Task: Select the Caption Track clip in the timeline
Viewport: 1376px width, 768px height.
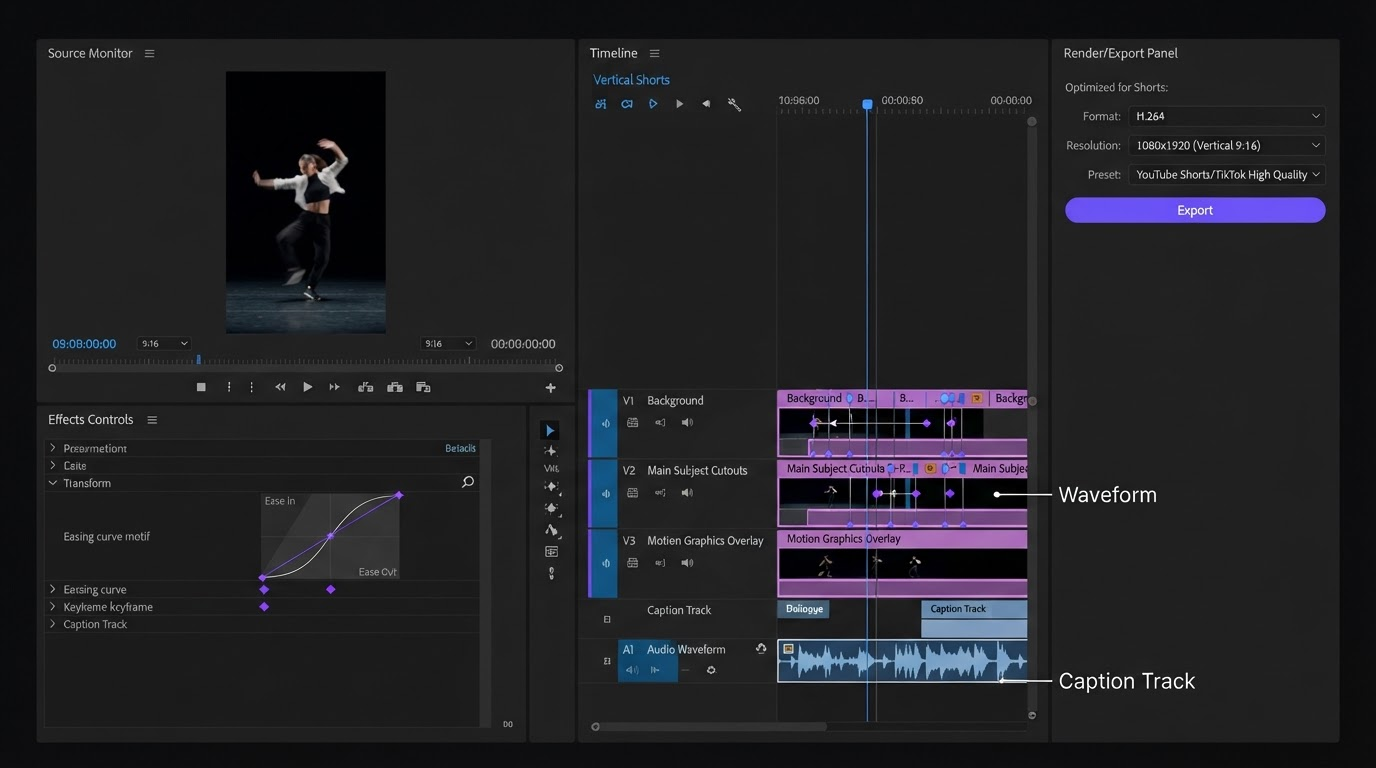Action: [x=974, y=619]
